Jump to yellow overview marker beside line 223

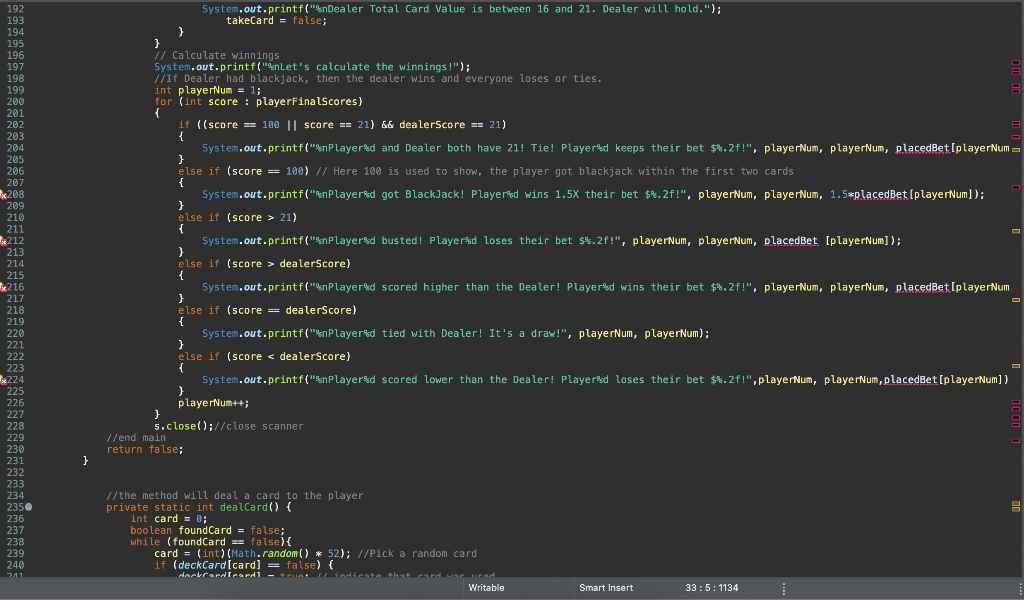pyautogui.click(x=1016, y=366)
